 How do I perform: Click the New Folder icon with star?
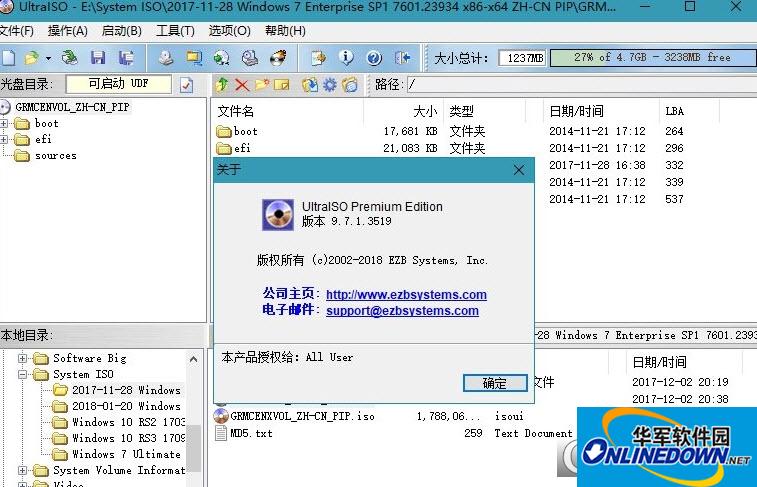click(x=262, y=85)
